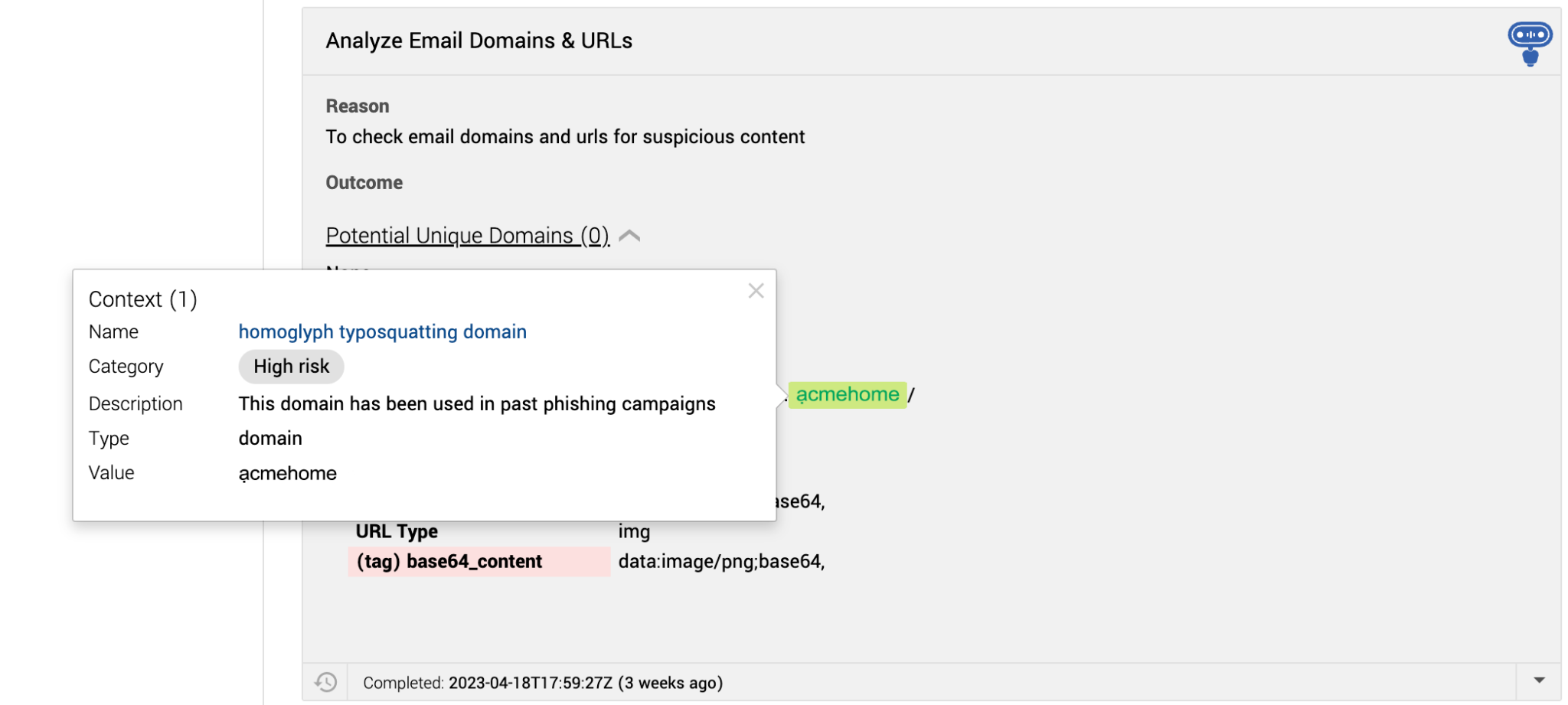Click the Type row labeled domain

270,438
